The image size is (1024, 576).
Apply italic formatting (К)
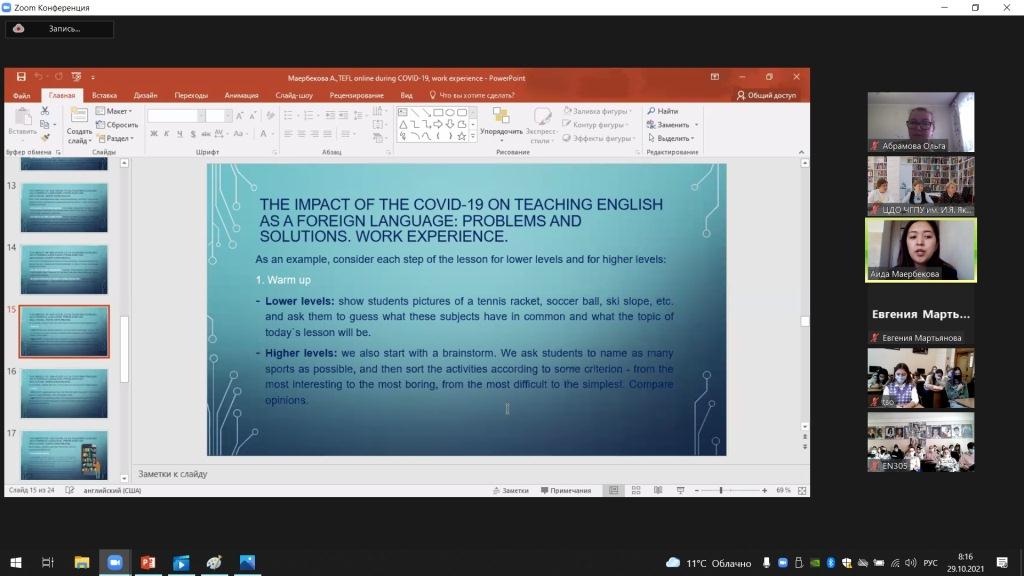(x=167, y=134)
